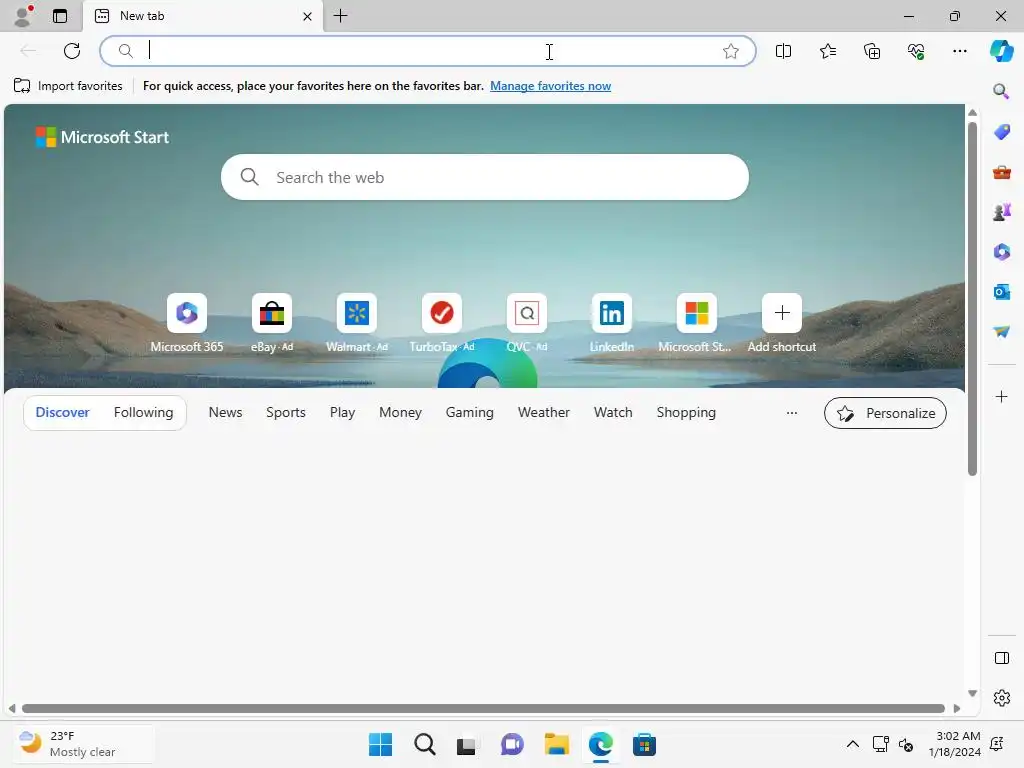This screenshot has width=1024, height=768.
Task: Launch Copilot from the toolbar
Action: click(x=1001, y=51)
